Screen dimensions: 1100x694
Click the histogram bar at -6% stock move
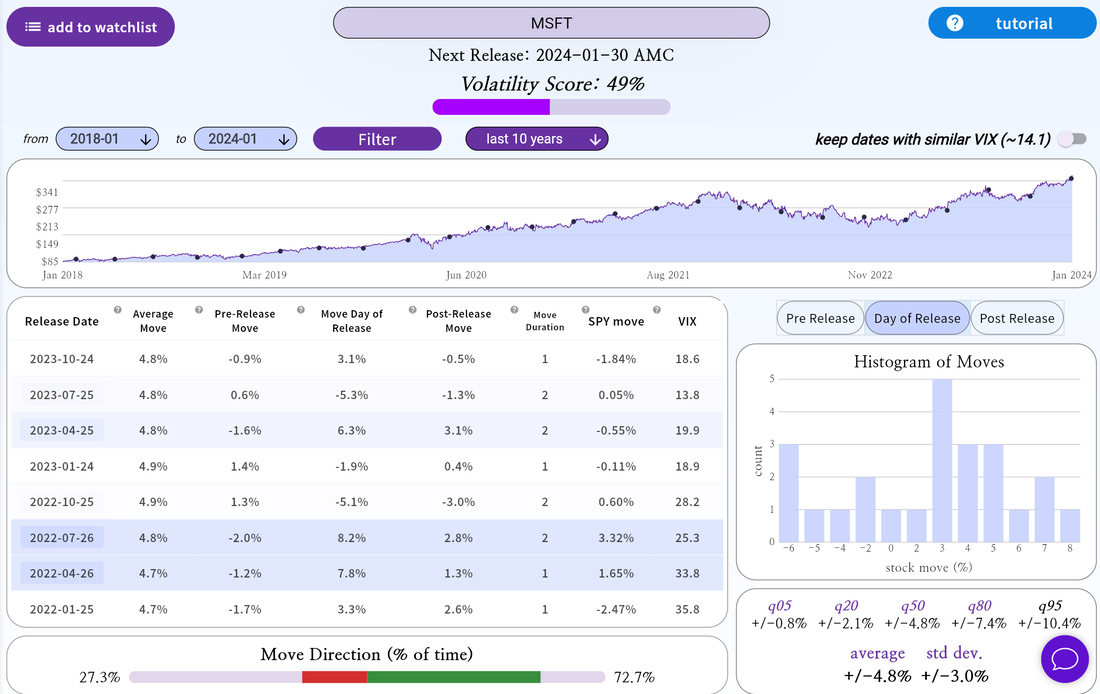point(789,493)
